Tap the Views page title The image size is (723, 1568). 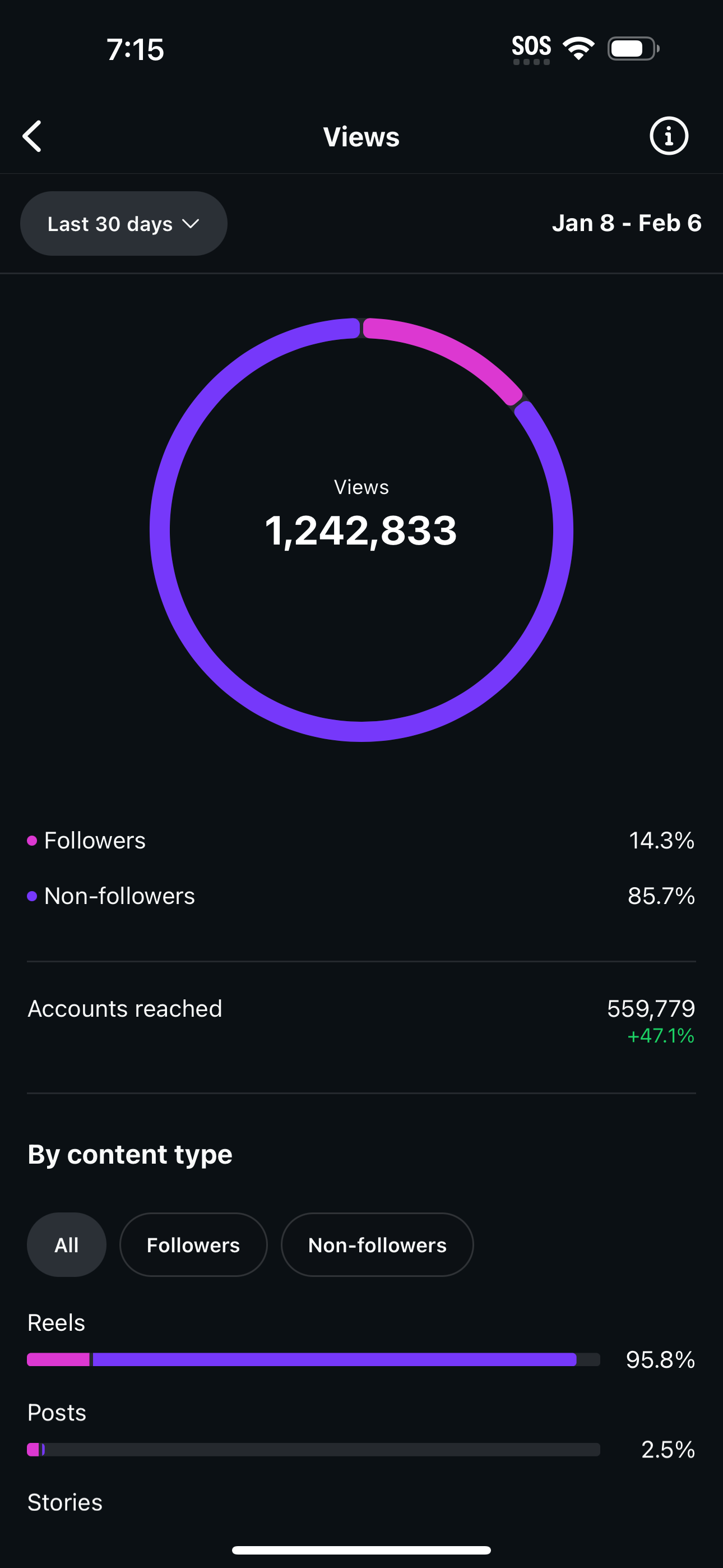coord(361,136)
